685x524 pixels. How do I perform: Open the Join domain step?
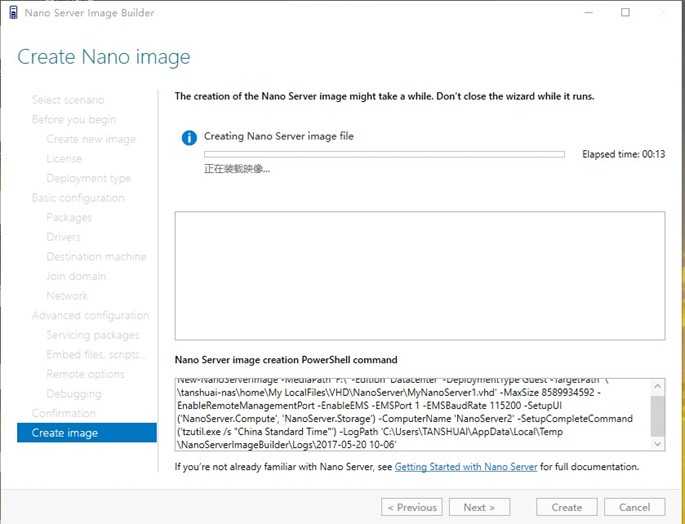pos(76,276)
